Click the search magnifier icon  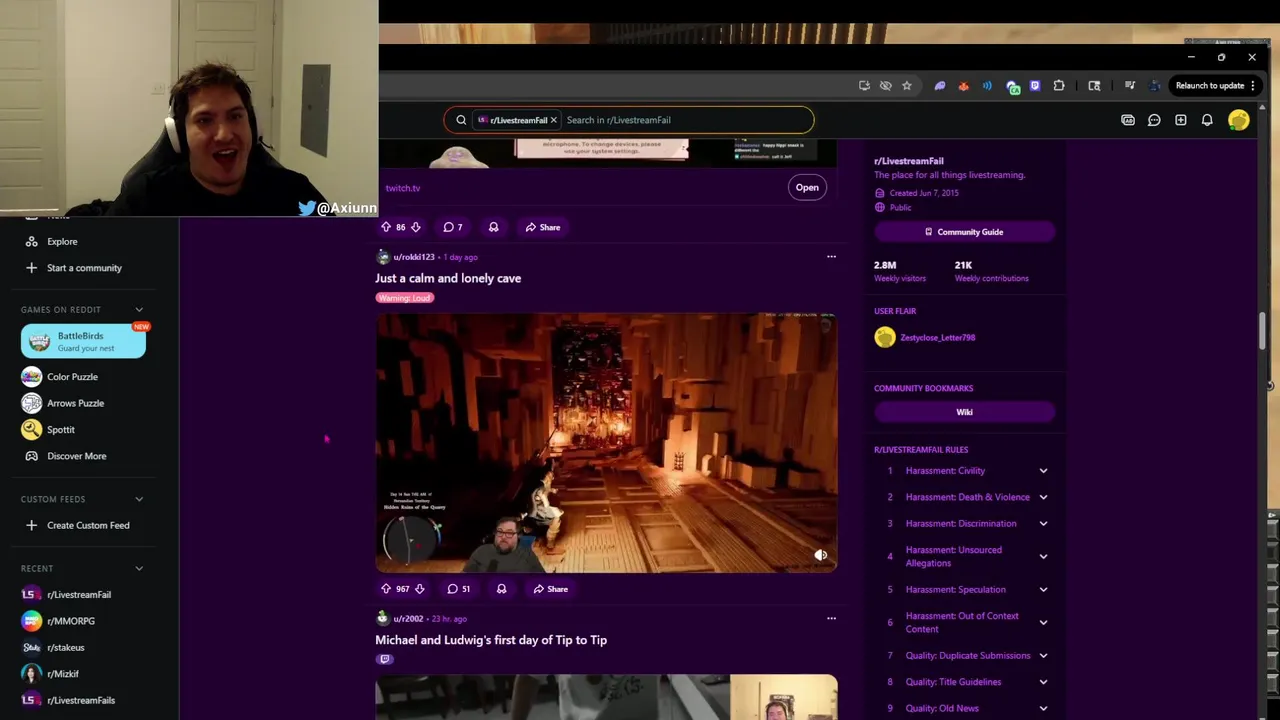[461, 120]
